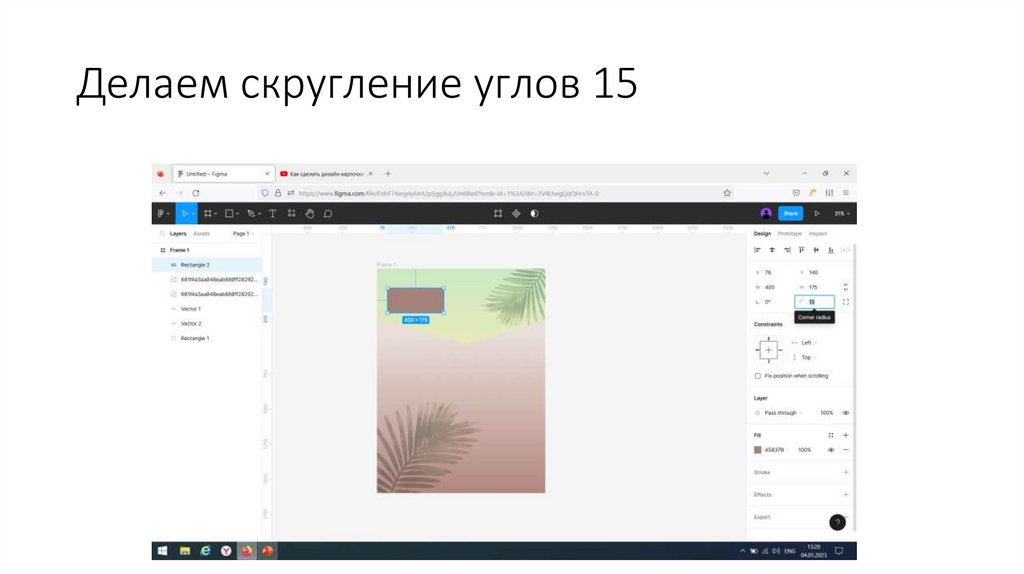Remove the A5837B fill
Viewport: 1024px width, 574px height.
tap(846, 450)
